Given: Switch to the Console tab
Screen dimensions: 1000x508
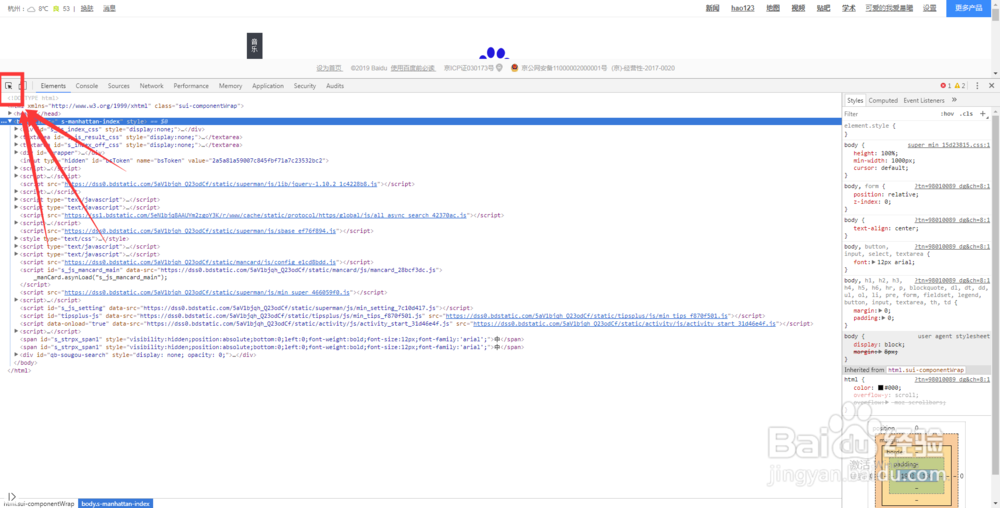Looking at the screenshot, I should [x=87, y=85].
